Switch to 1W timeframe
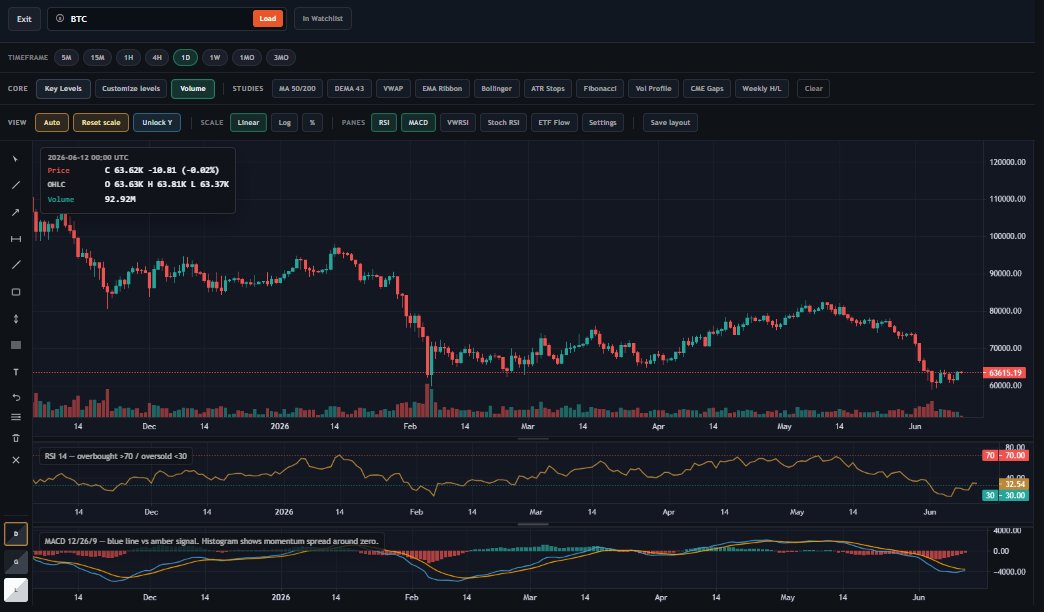 [215, 58]
